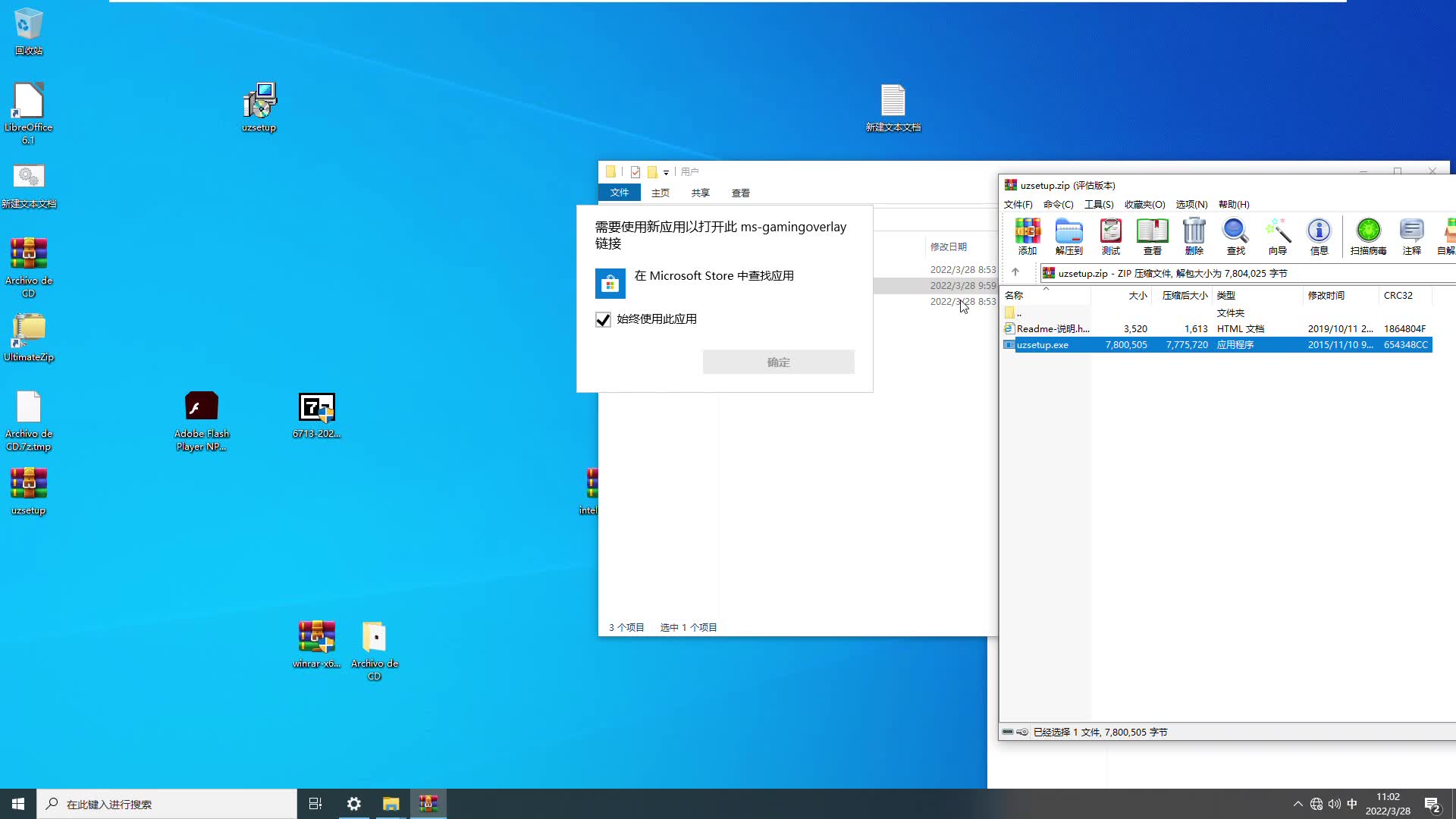Select the Adobe Flash Player NP desktop icon

coord(202,422)
